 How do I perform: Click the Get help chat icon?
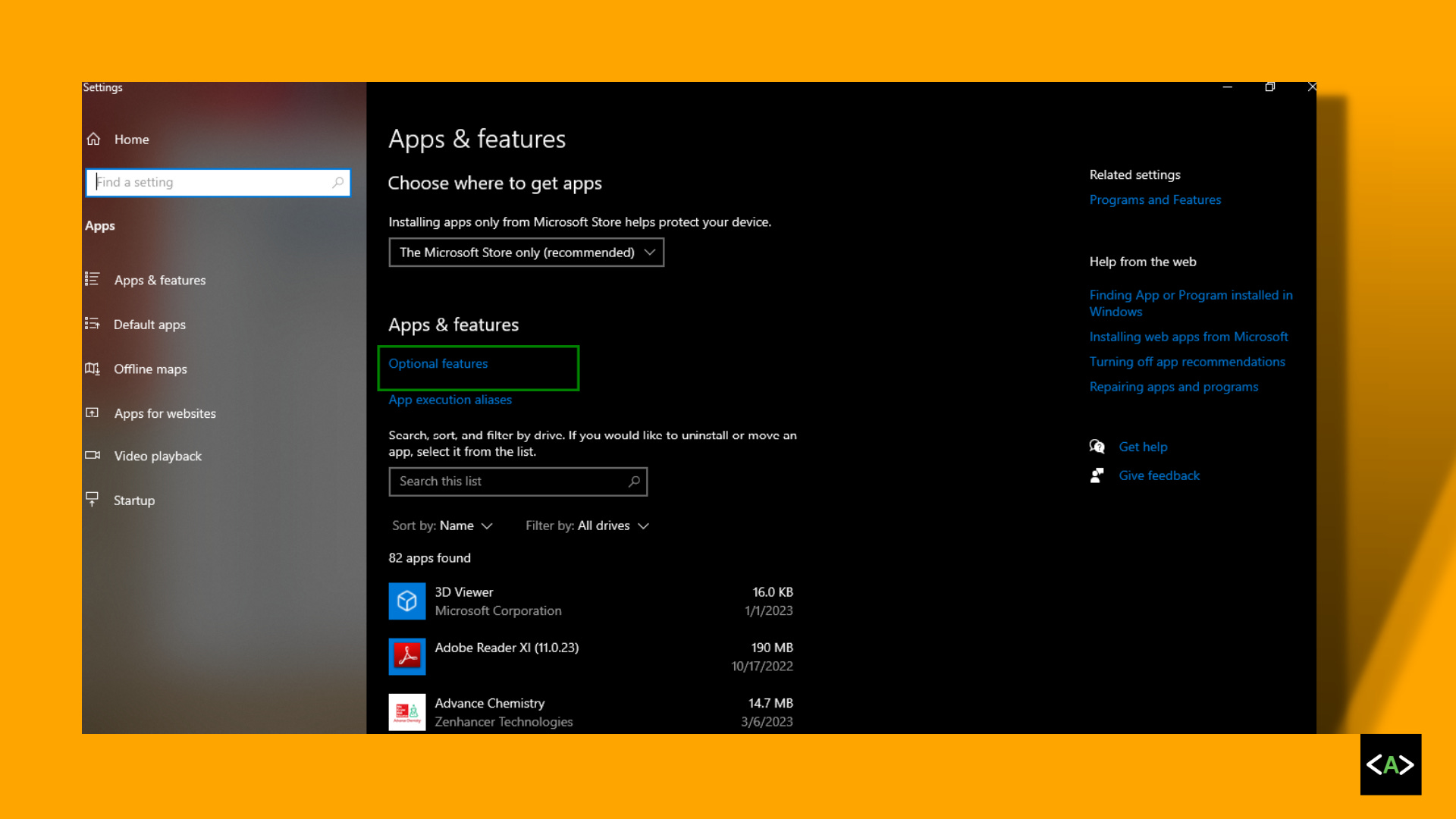1097,447
